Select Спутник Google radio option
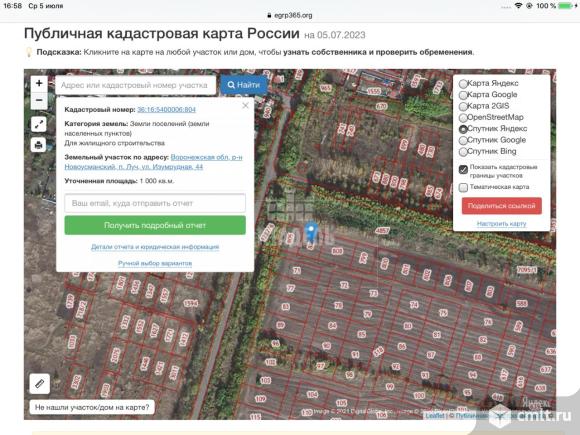This screenshot has width=580, height=435. (463, 141)
